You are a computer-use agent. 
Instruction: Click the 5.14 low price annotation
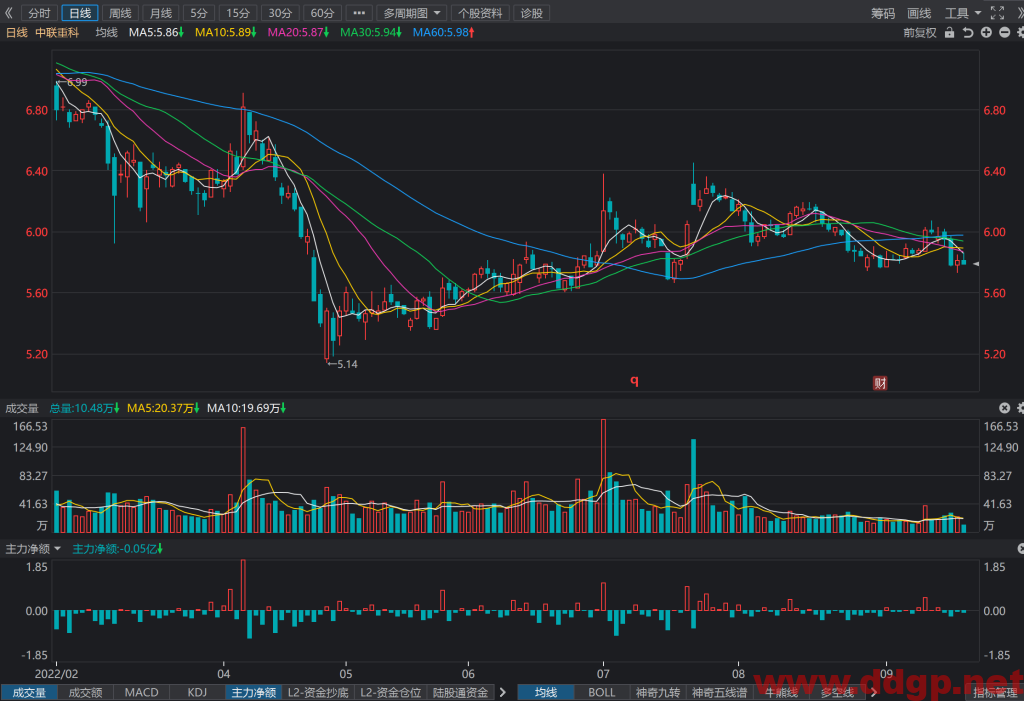pos(343,365)
